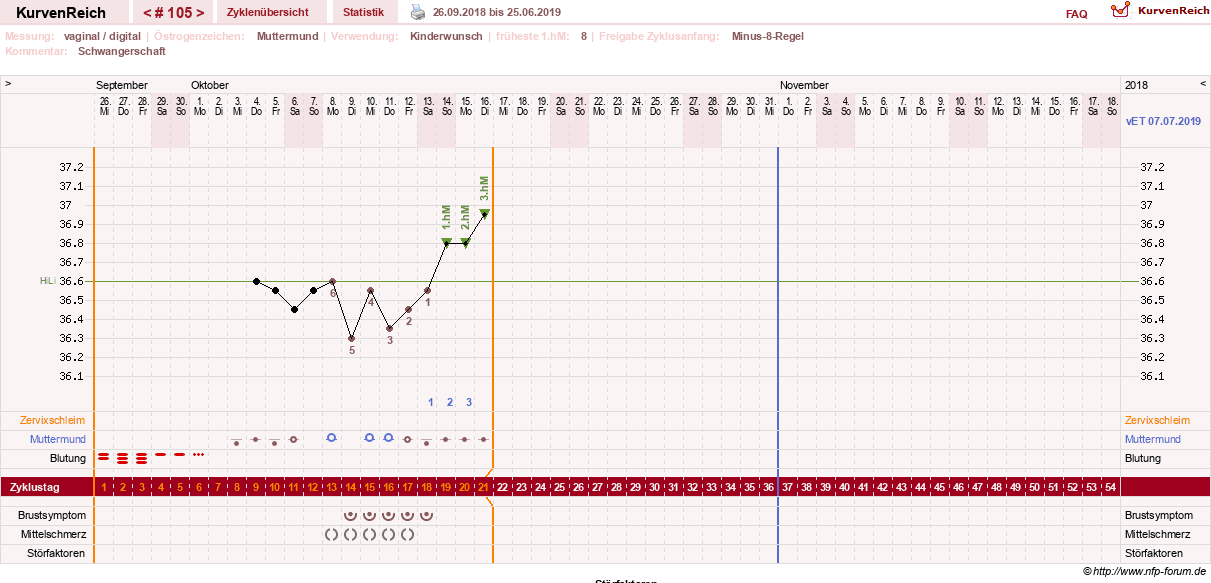Click the spotting dots on cycle day 6
1211x583 pixels.
198,454
